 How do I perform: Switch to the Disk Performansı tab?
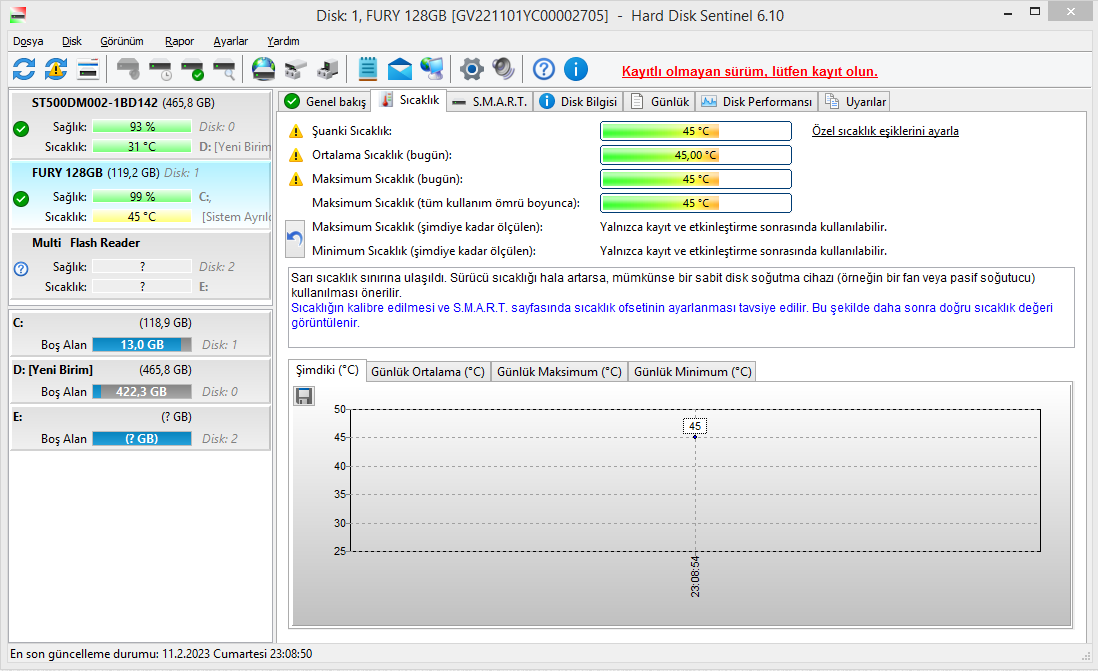click(x=757, y=101)
